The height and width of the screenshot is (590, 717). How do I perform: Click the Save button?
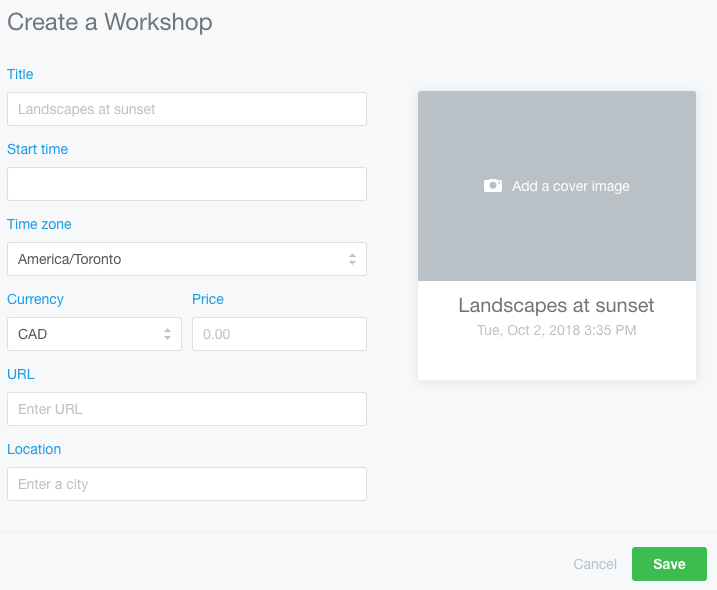click(x=669, y=564)
